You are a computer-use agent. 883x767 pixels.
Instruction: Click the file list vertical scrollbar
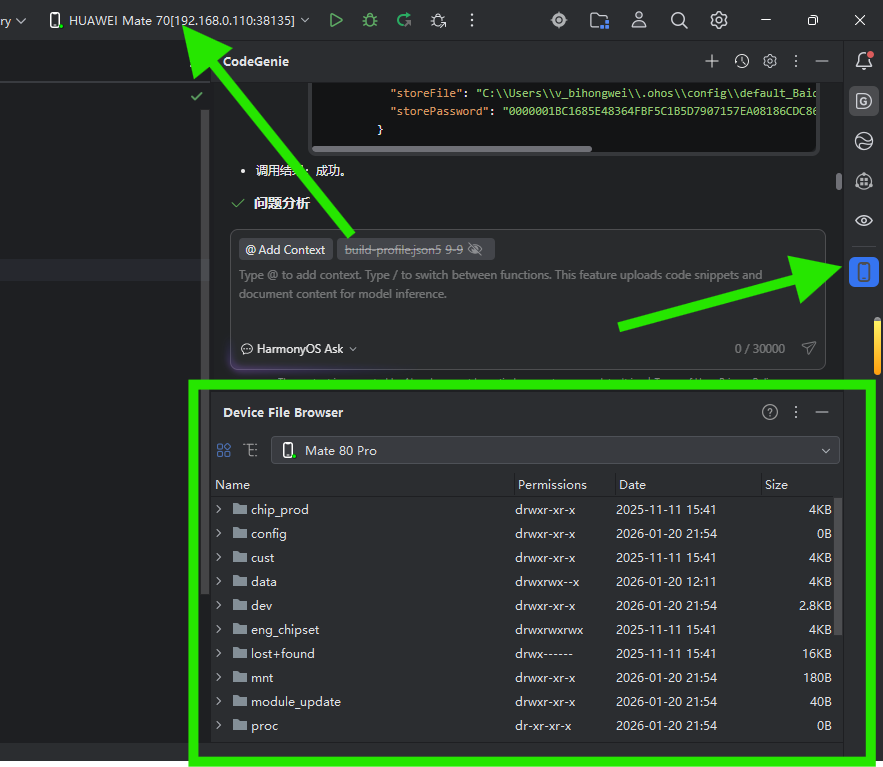(x=838, y=566)
